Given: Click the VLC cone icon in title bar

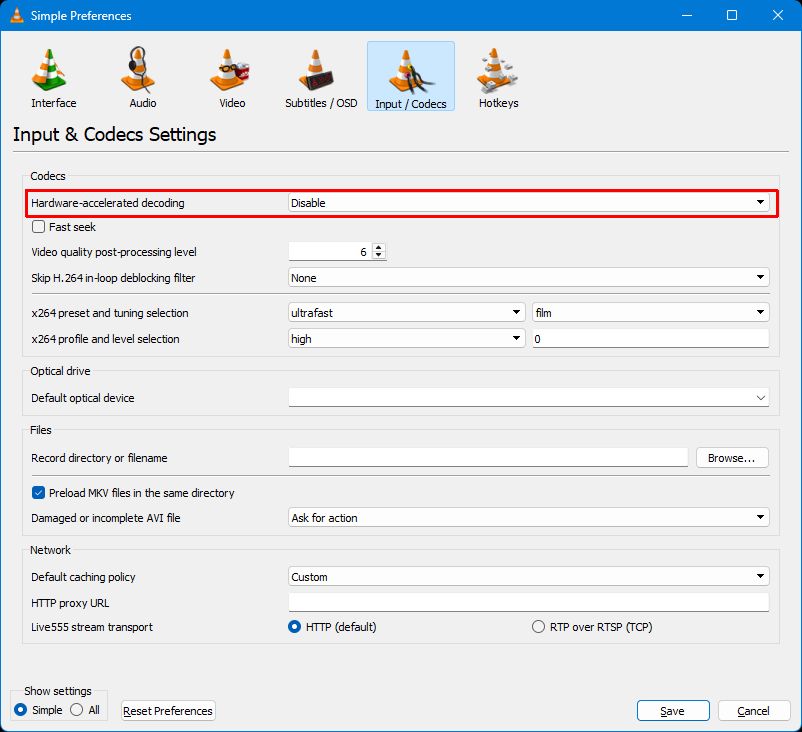Looking at the screenshot, I should coord(17,15).
